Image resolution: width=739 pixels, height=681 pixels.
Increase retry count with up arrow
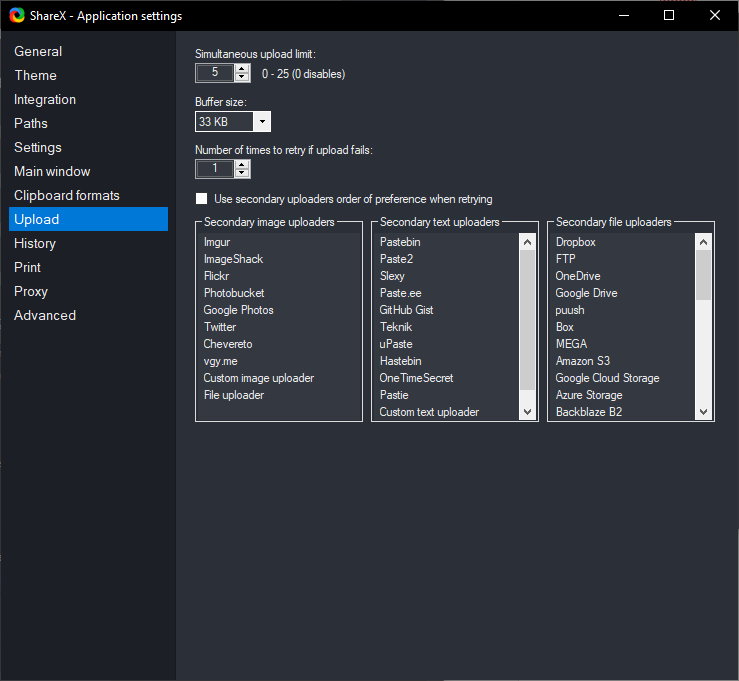(x=241, y=165)
